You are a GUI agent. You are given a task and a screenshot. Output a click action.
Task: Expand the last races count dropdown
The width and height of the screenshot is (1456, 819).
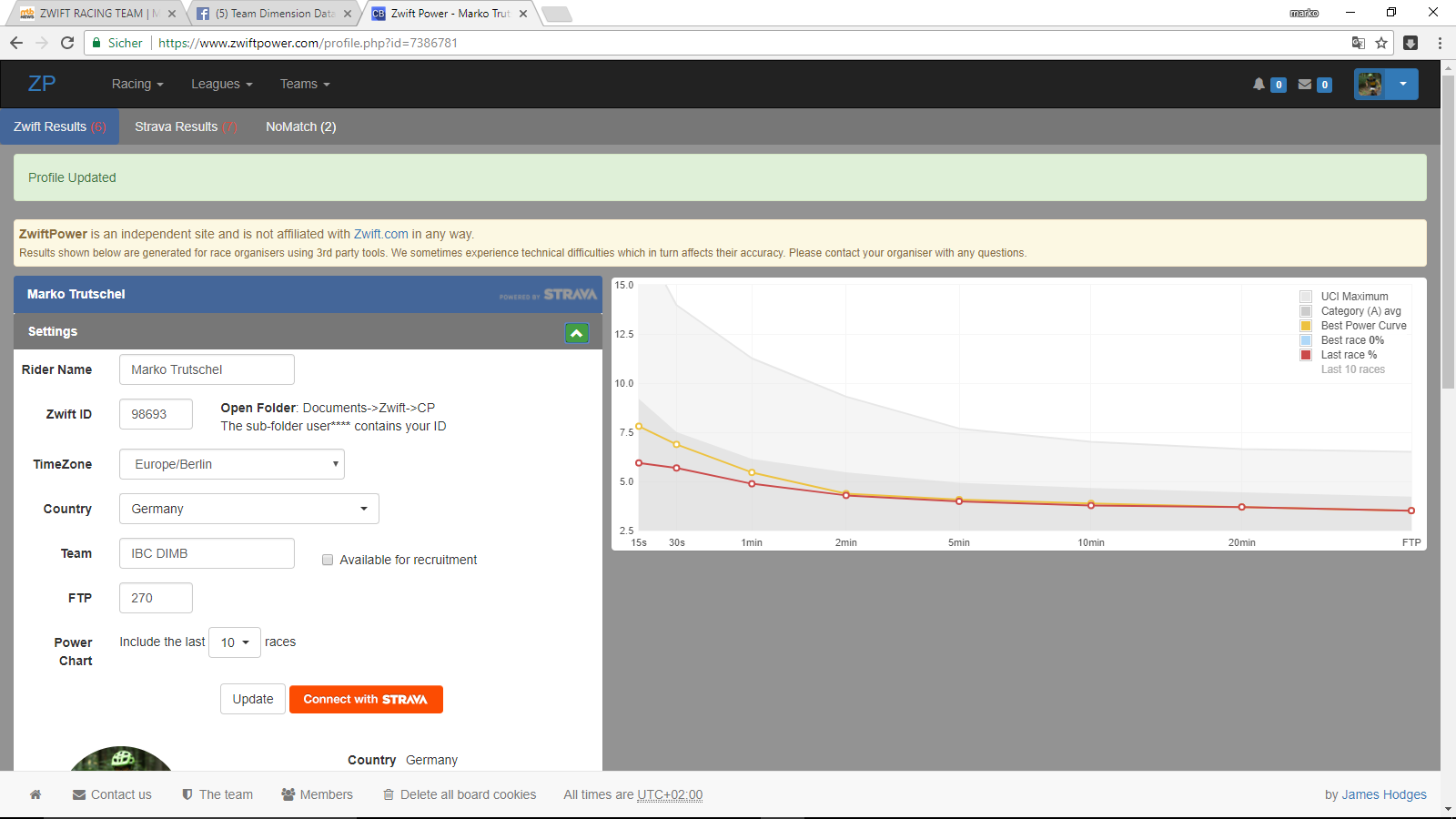pyautogui.click(x=235, y=642)
